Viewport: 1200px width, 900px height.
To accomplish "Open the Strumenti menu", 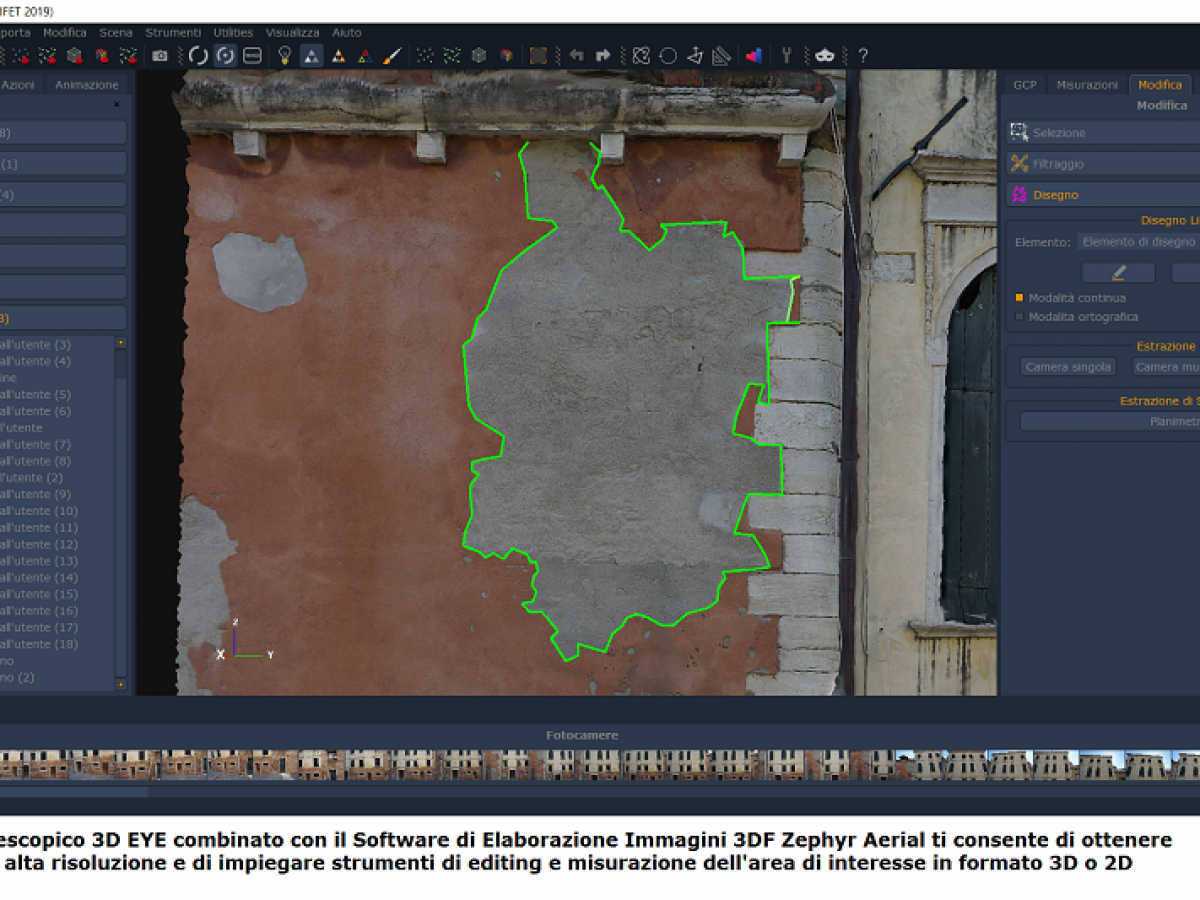I will click(x=173, y=33).
